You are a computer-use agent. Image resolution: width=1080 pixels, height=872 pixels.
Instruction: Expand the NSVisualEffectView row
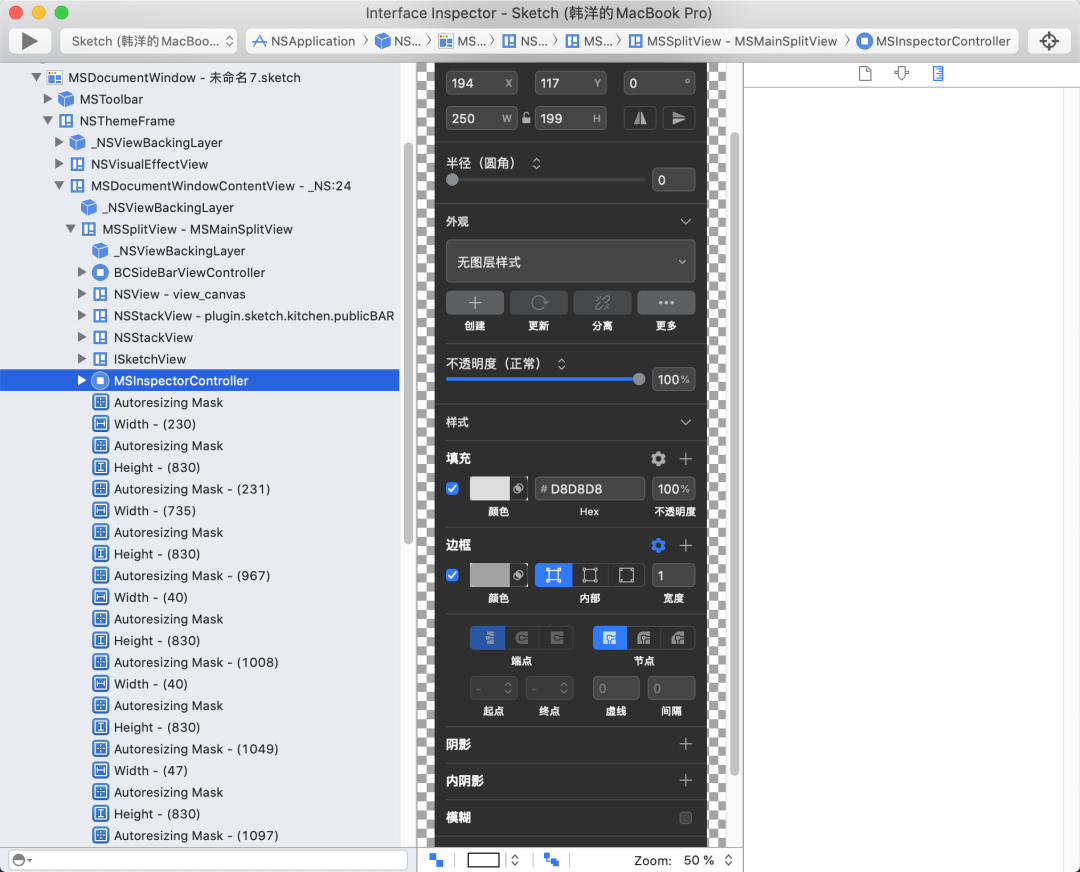[x=59, y=164]
